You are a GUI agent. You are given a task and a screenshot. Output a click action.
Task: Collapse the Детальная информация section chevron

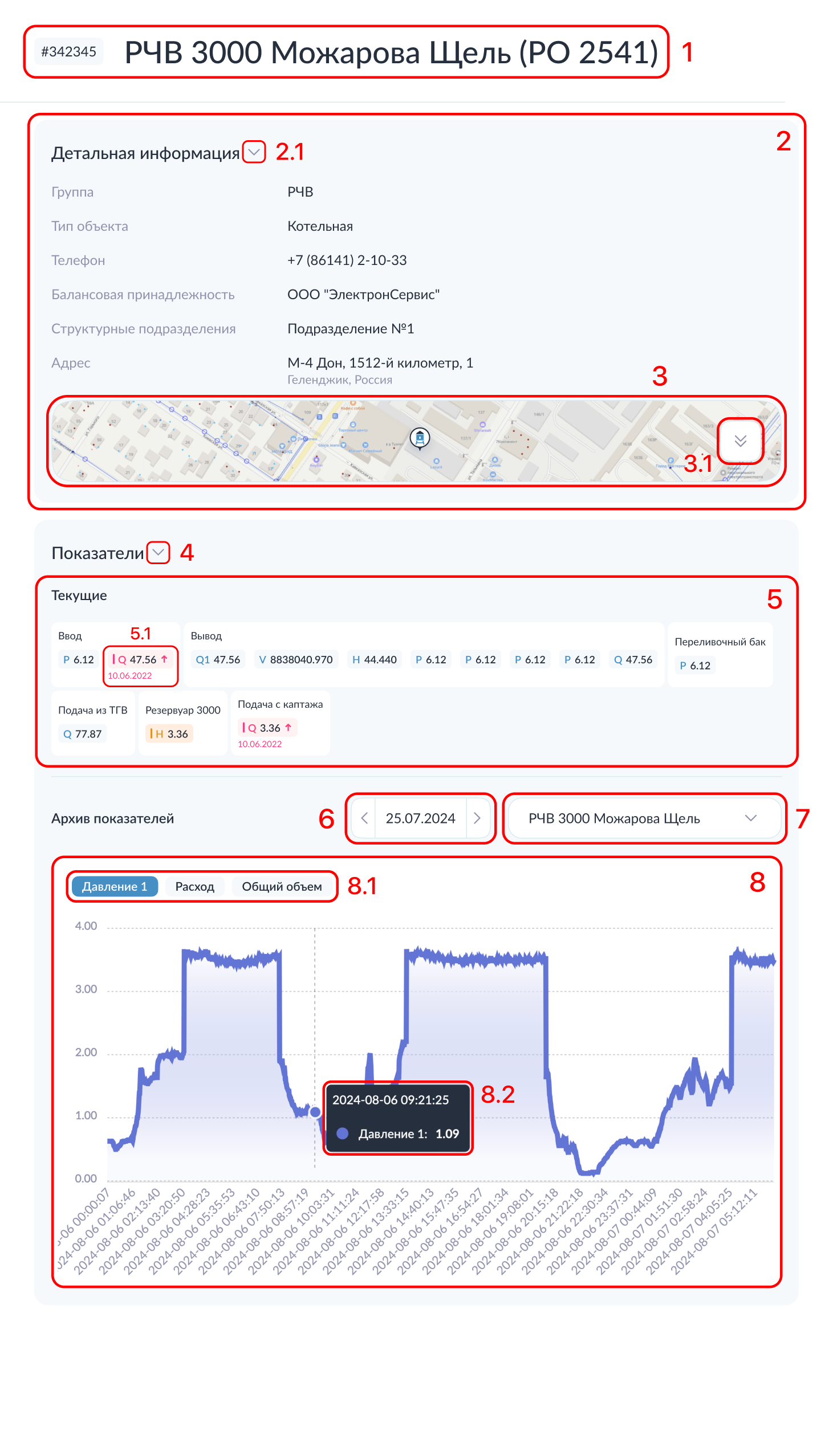[x=254, y=152]
